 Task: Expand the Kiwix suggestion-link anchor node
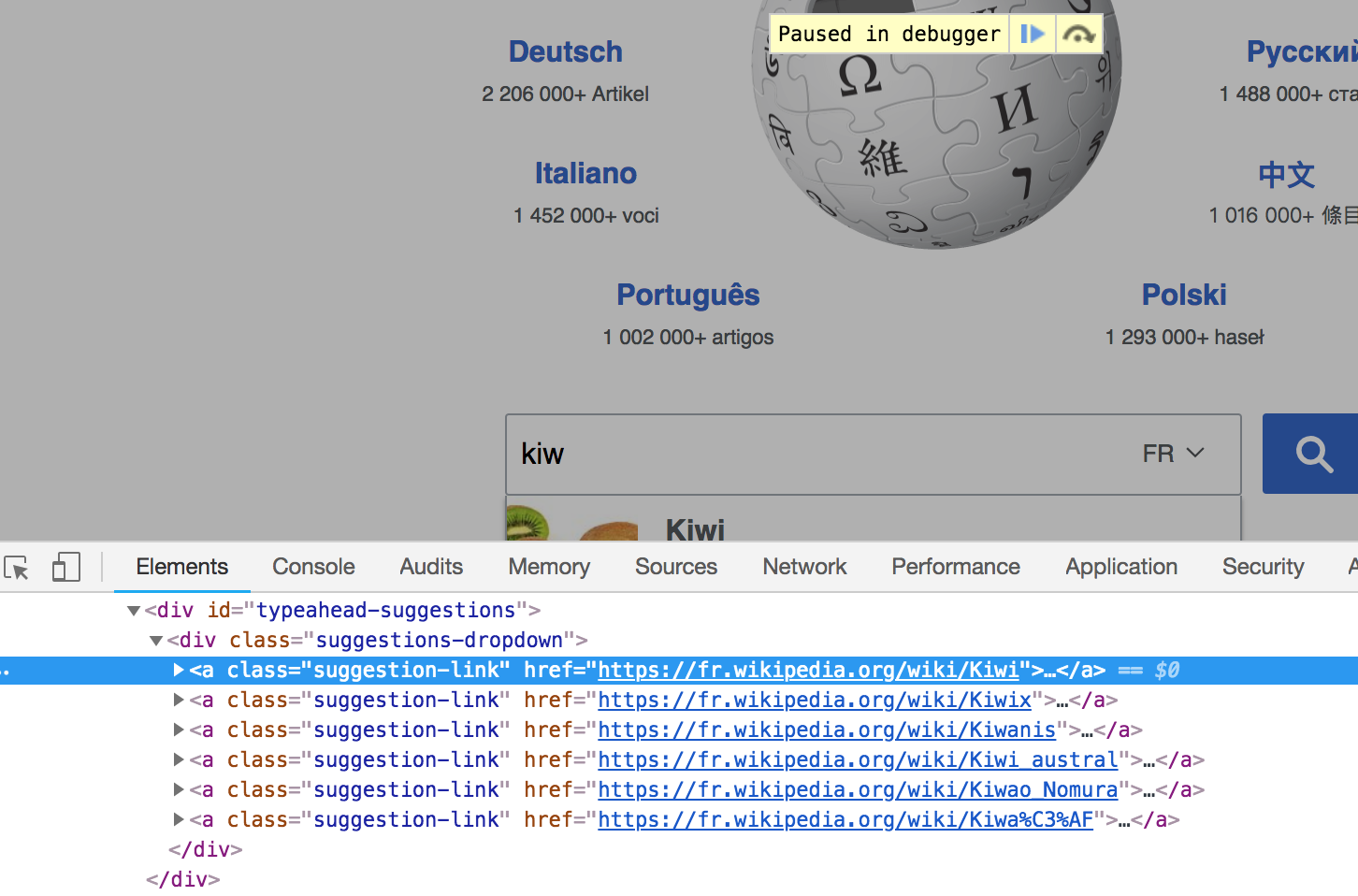(x=179, y=700)
